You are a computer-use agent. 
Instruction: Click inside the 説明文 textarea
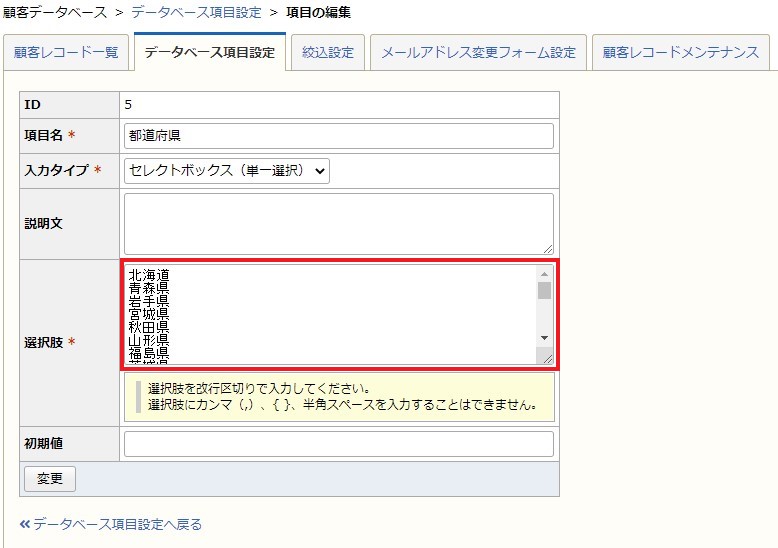pos(339,224)
